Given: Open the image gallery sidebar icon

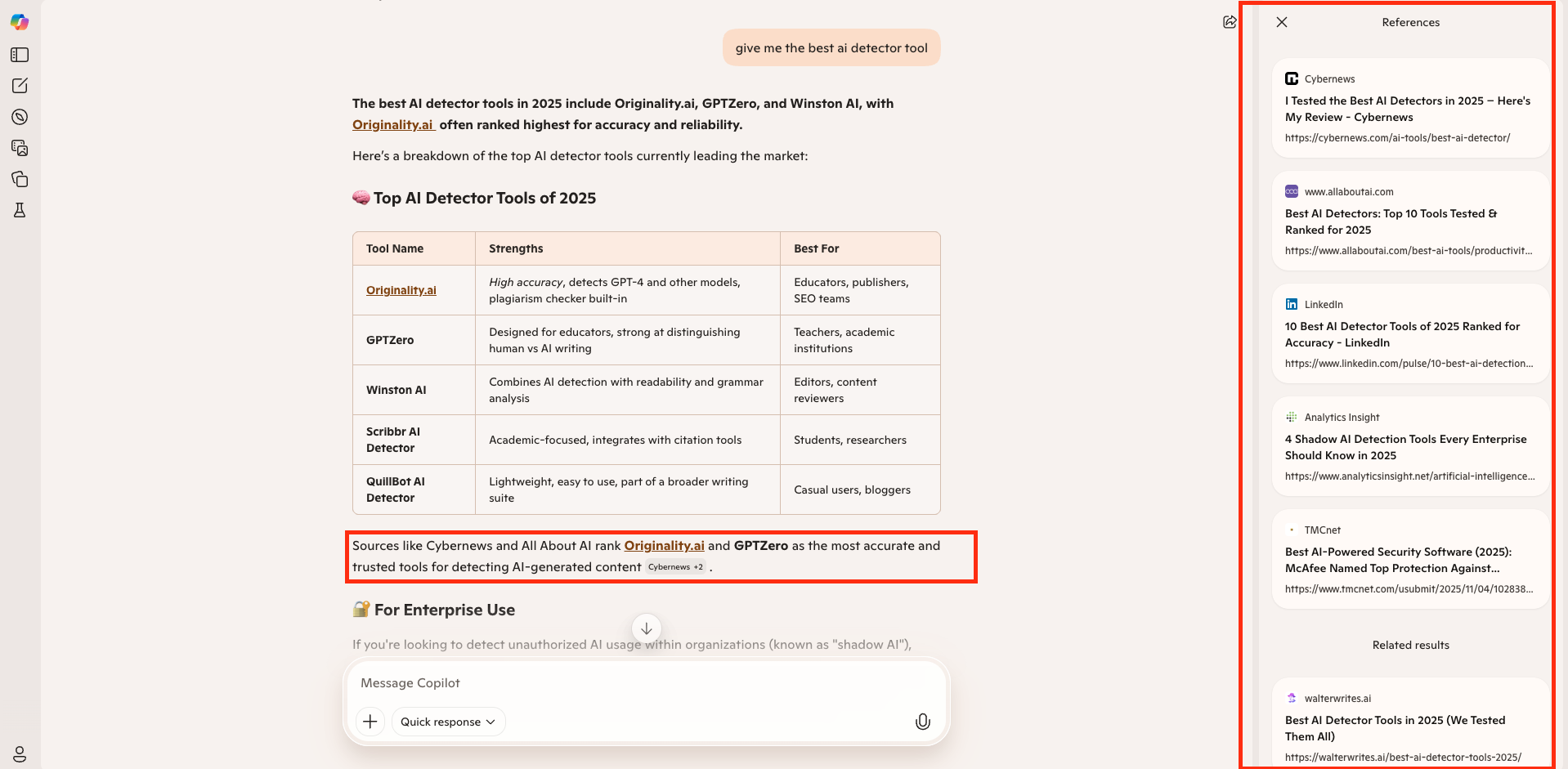Looking at the screenshot, I should tap(20, 148).
